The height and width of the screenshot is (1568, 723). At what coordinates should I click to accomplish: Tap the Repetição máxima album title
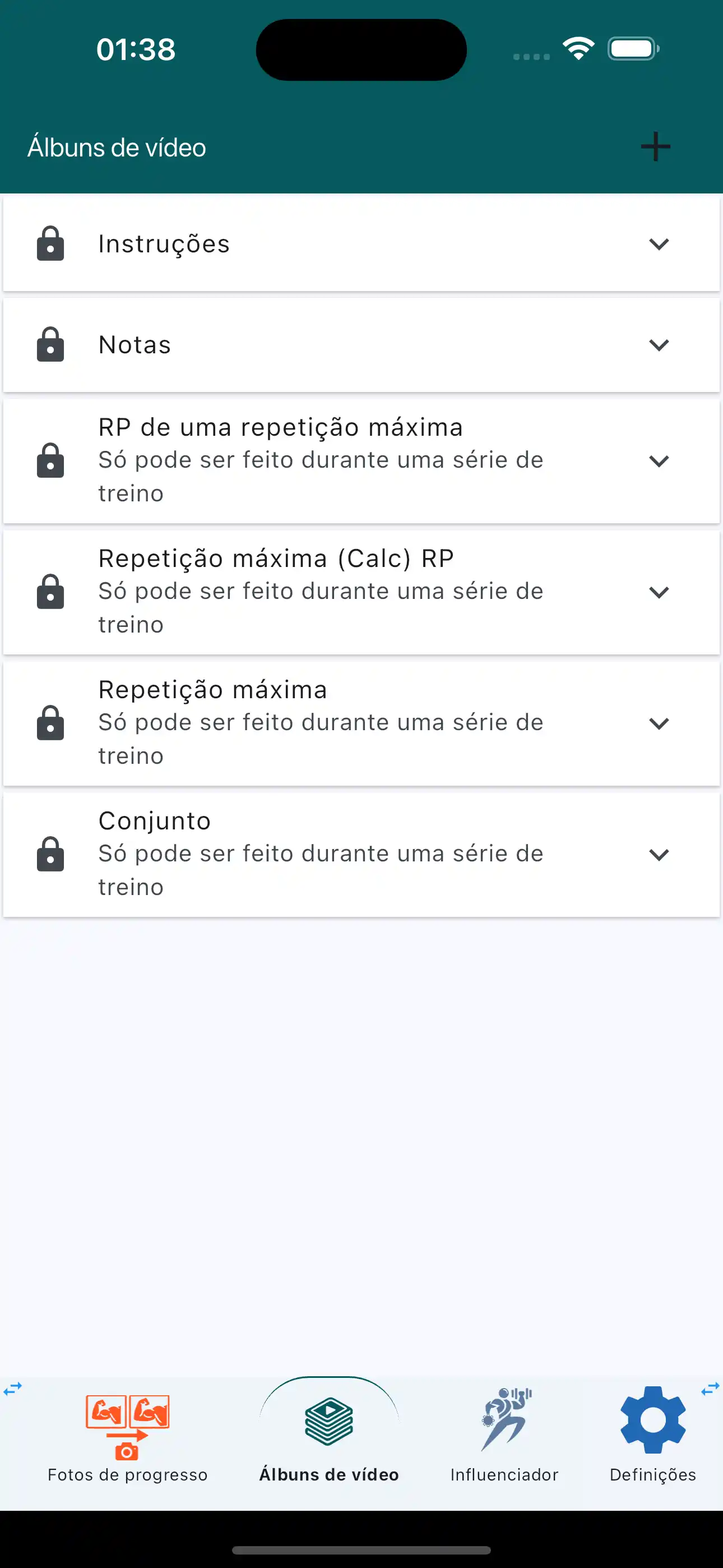point(213,690)
